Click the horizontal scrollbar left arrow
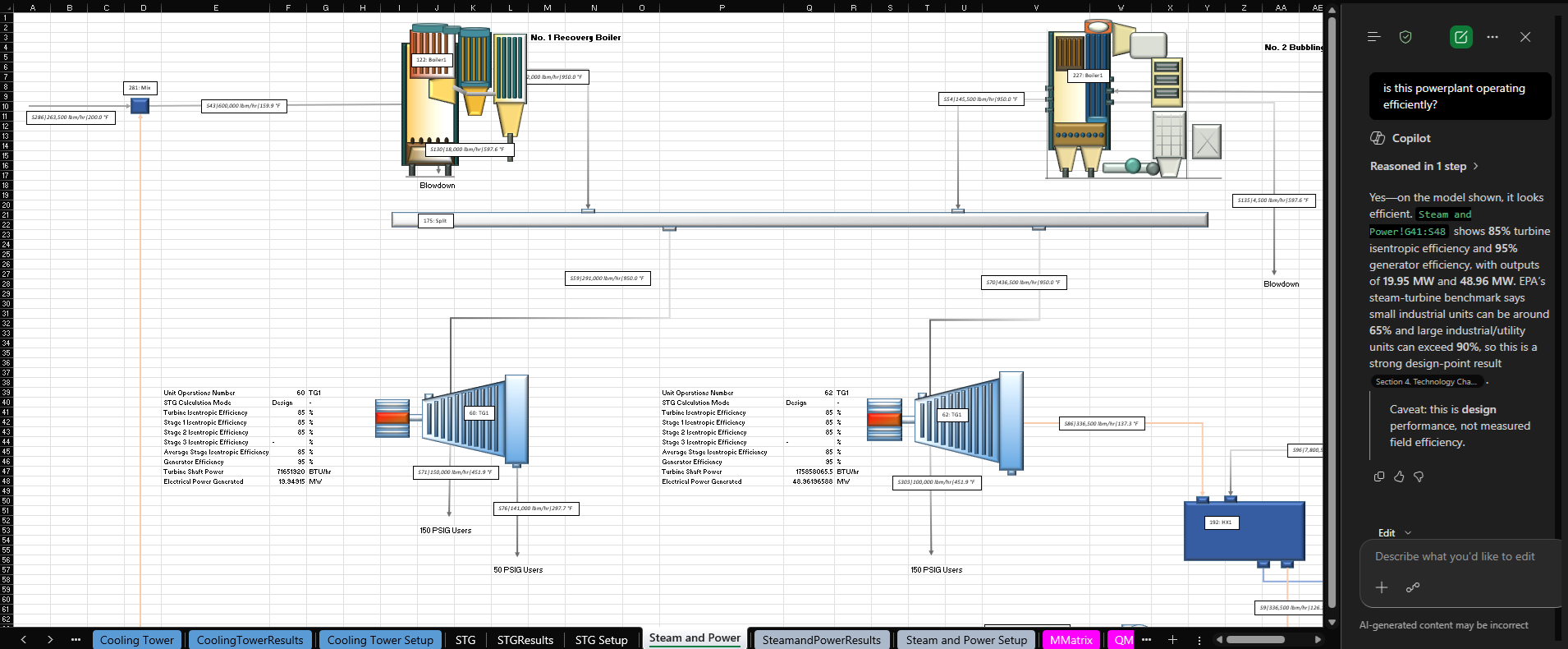 [1220, 640]
